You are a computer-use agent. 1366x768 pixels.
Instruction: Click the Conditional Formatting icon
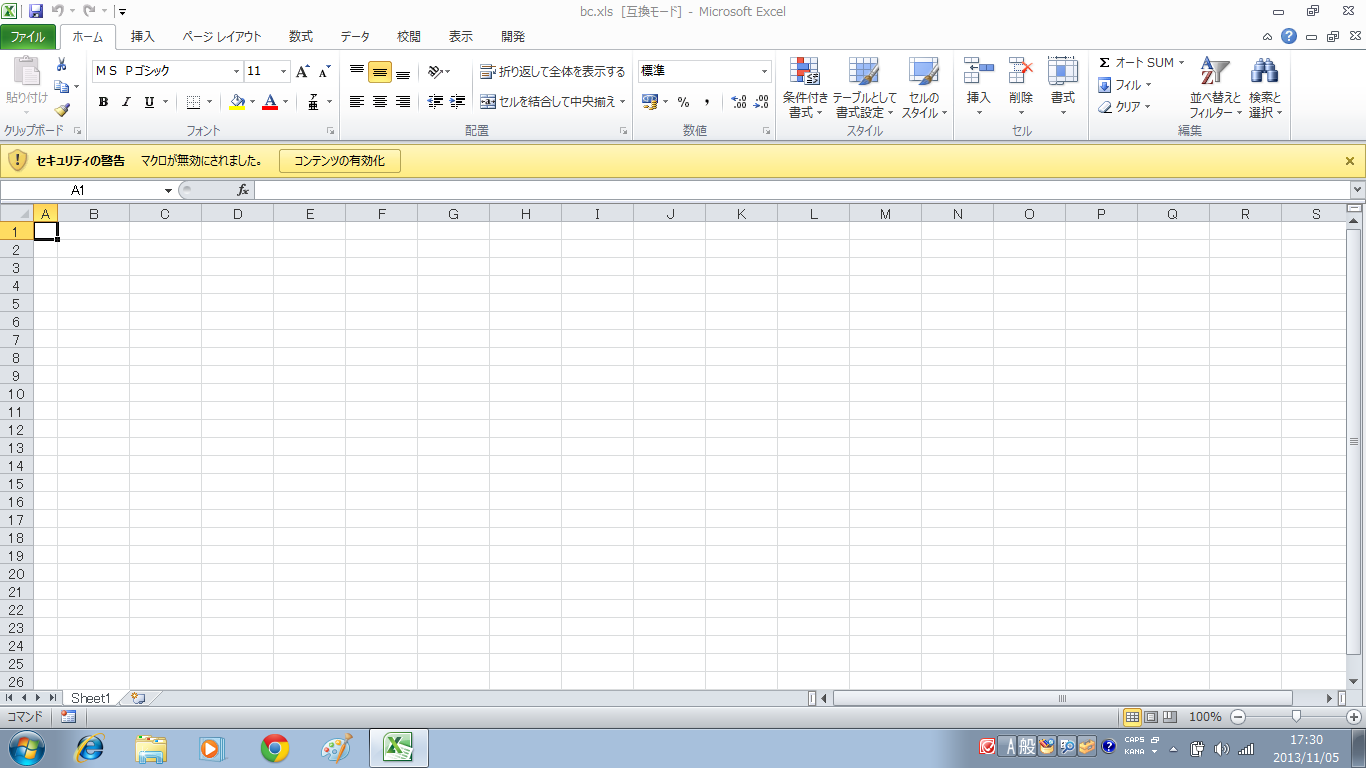[805, 71]
